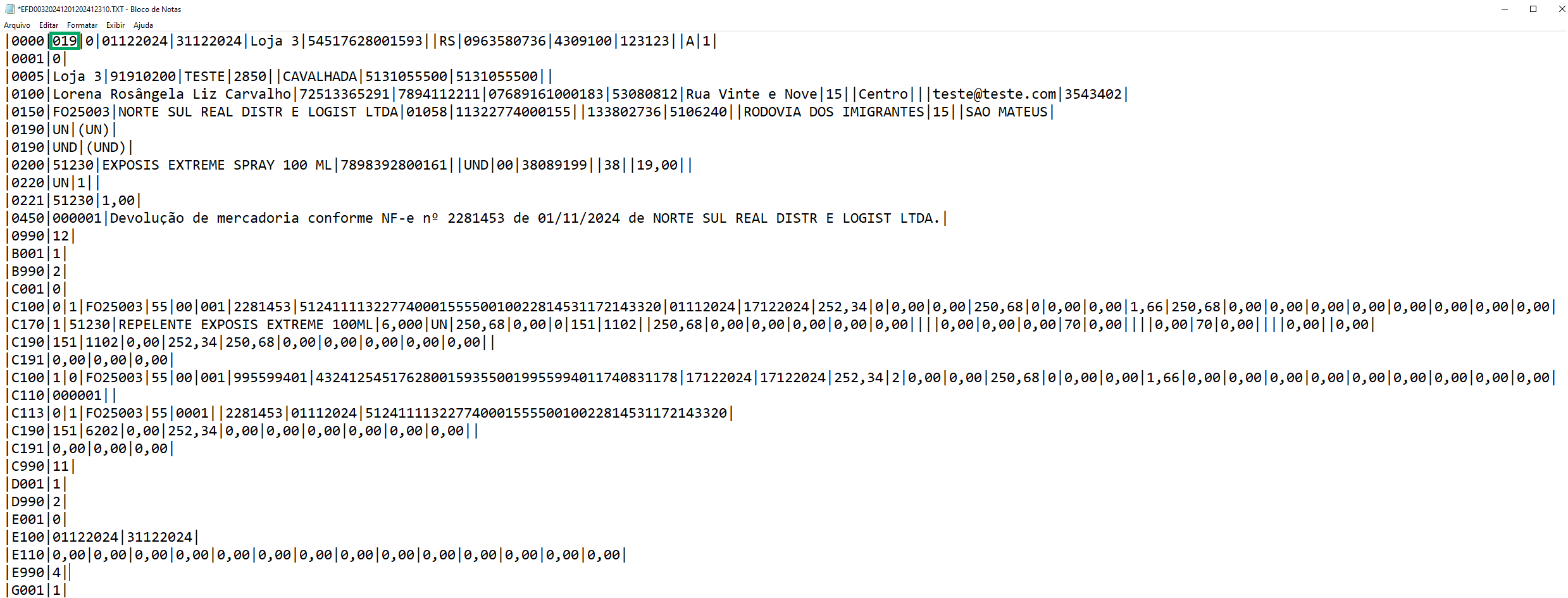
Task: Click the SAO MATEUS text in the 0150 line
Action: (1006, 112)
